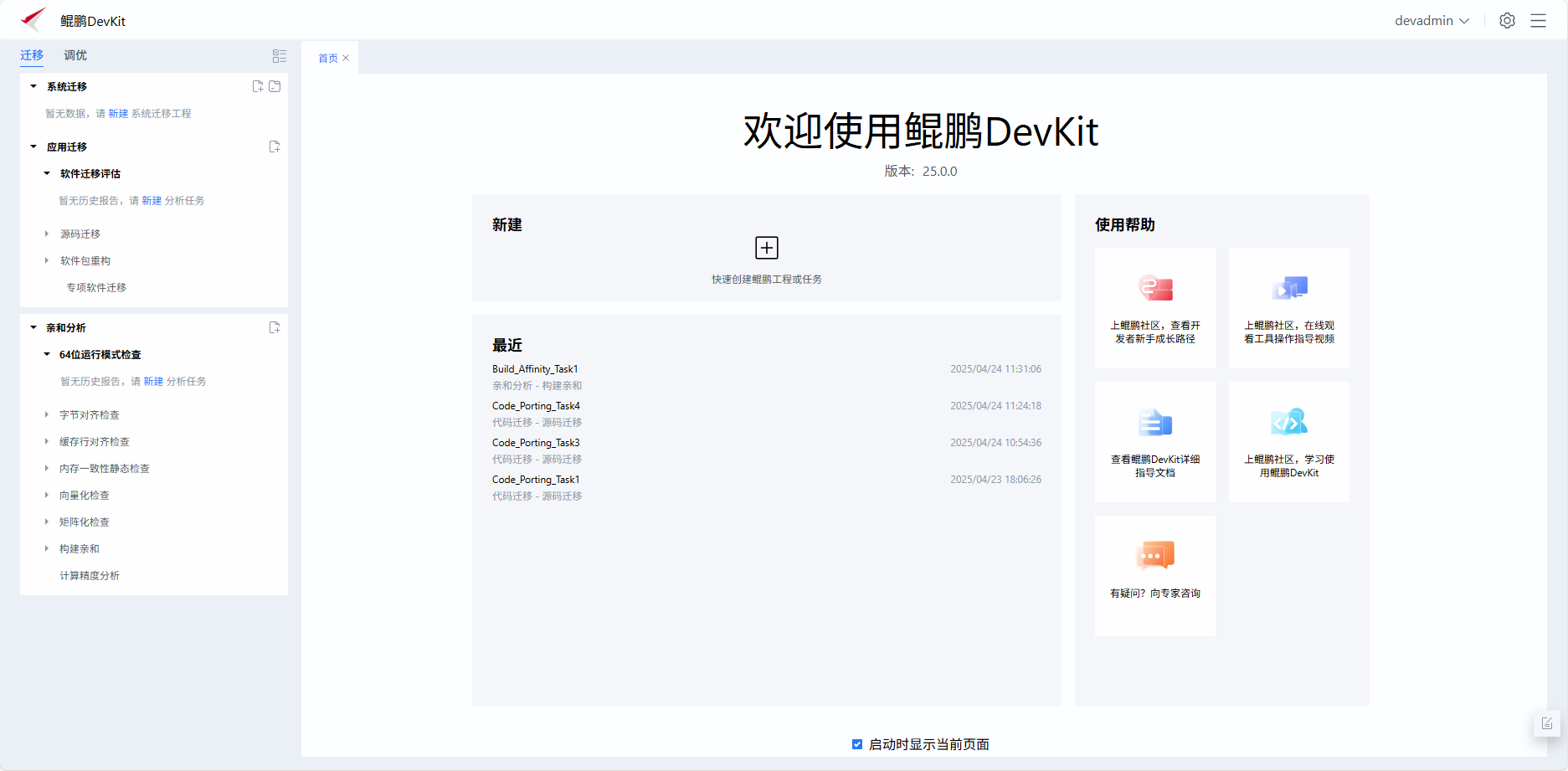Screen dimensions: 1568x771
Task: Click the 快速创建鲲鹏工程或任务 text
Action: click(x=767, y=280)
